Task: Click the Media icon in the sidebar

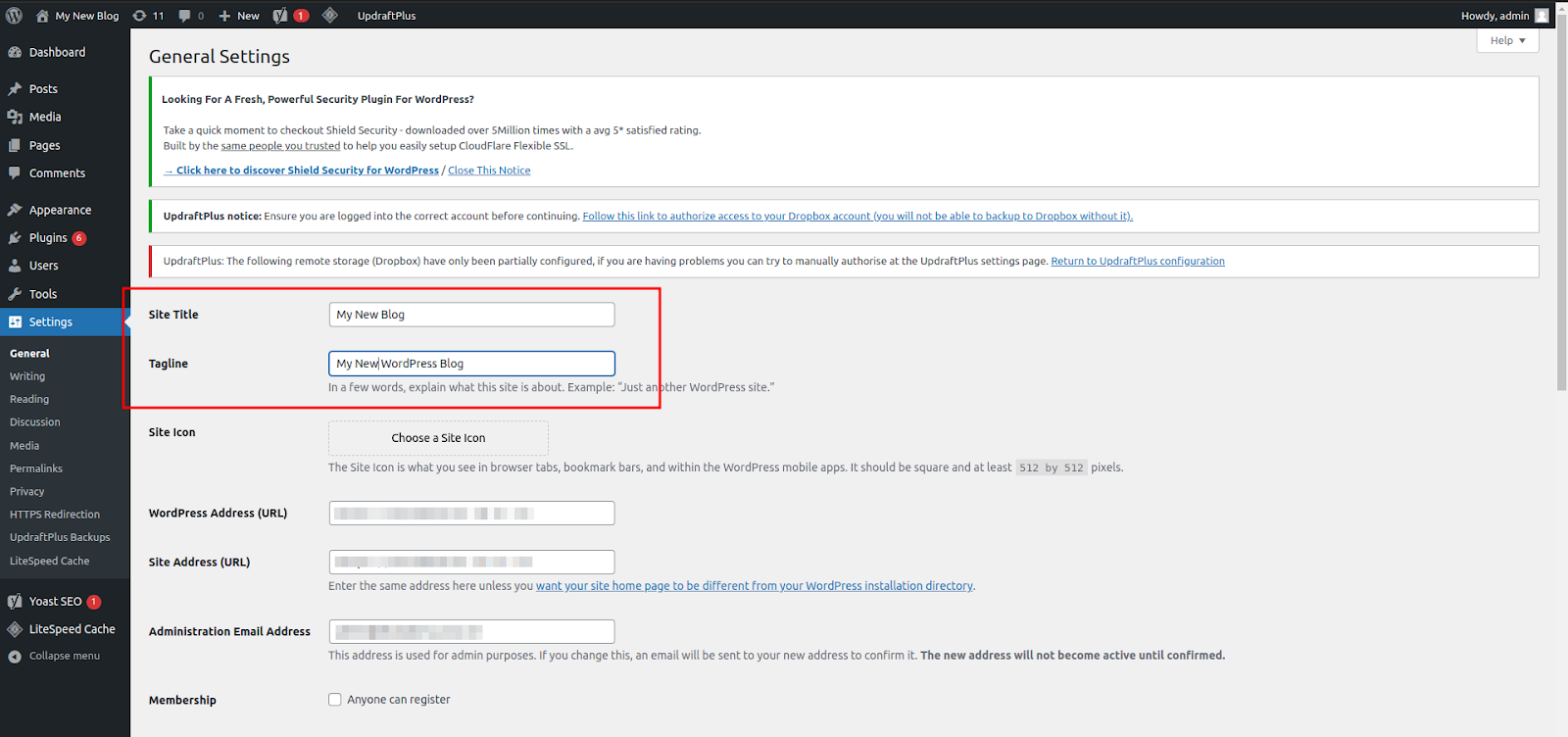Action: (15, 117)
